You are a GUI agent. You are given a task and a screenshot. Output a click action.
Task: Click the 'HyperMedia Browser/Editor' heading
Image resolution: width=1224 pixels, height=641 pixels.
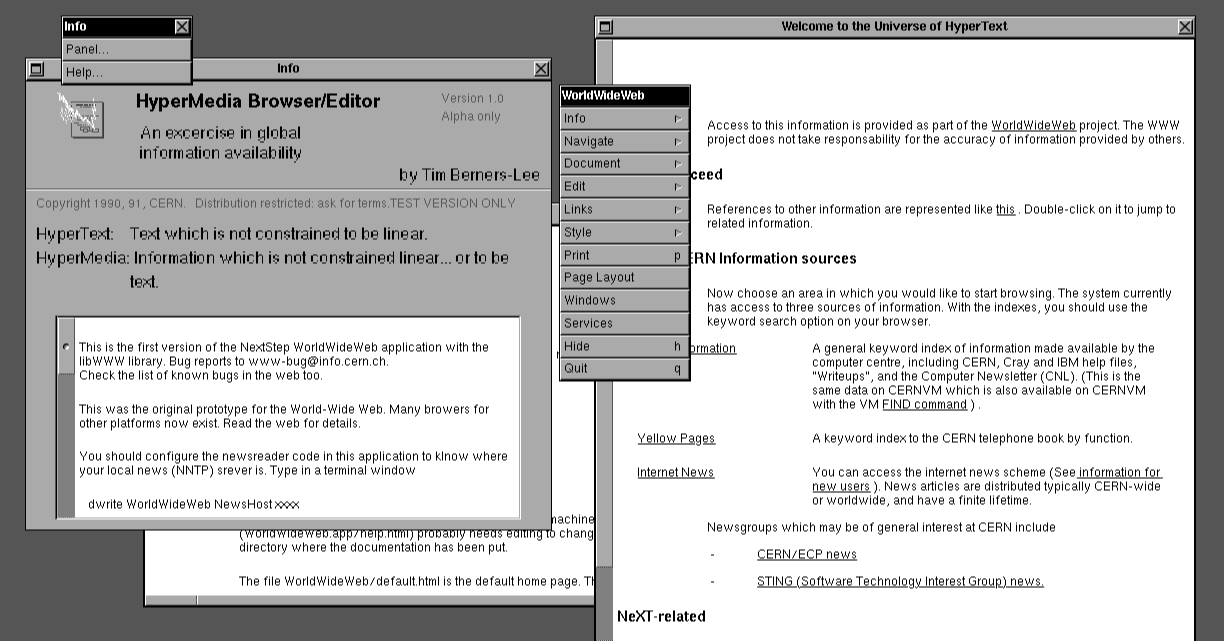[258, 101]
